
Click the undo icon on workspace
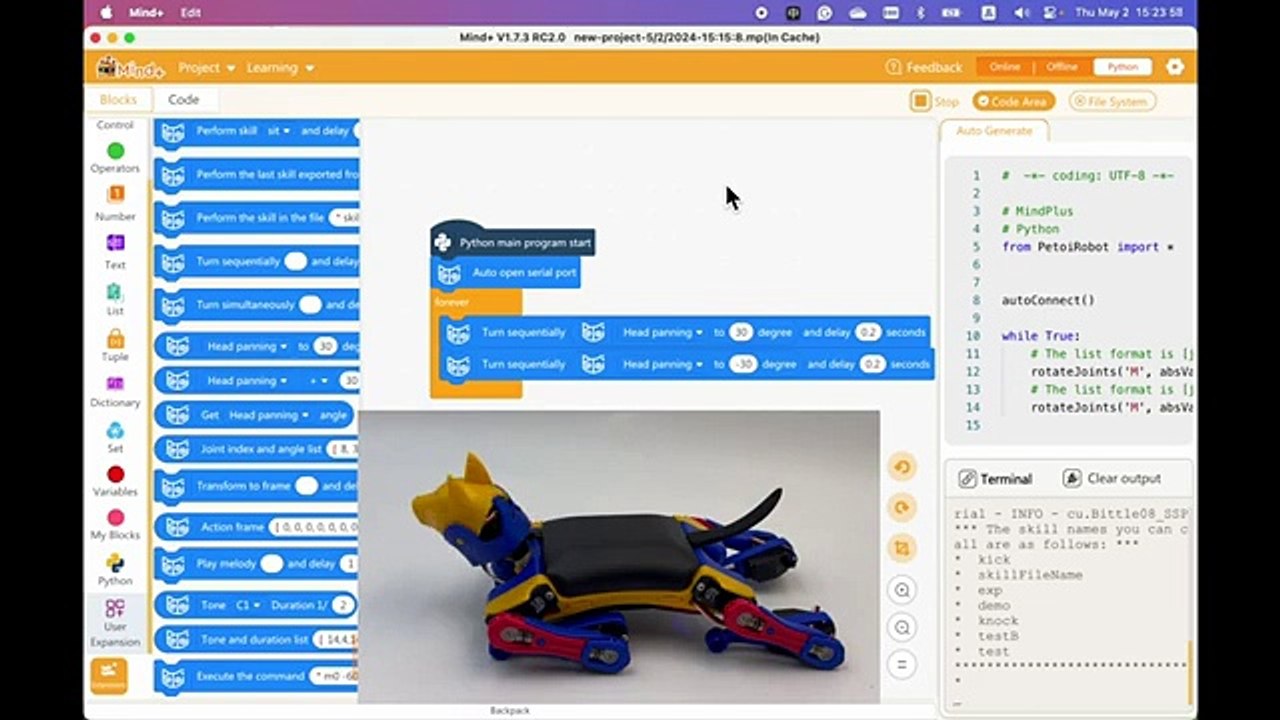pyautogui.click(x=902, y=467)
